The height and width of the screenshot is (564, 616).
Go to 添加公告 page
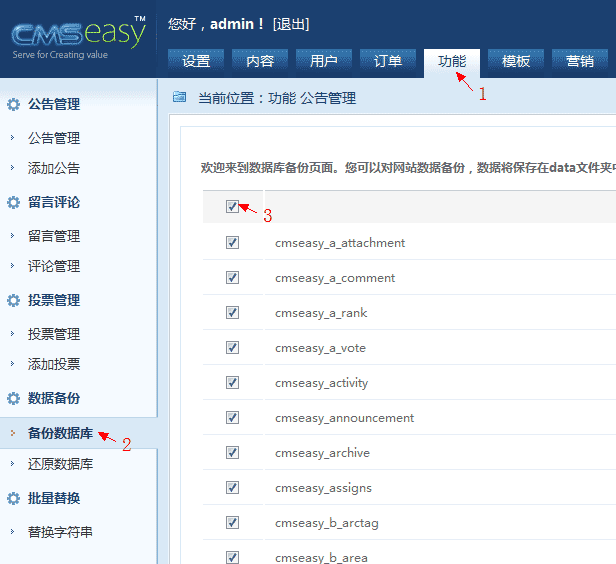[x=54, y=168]
